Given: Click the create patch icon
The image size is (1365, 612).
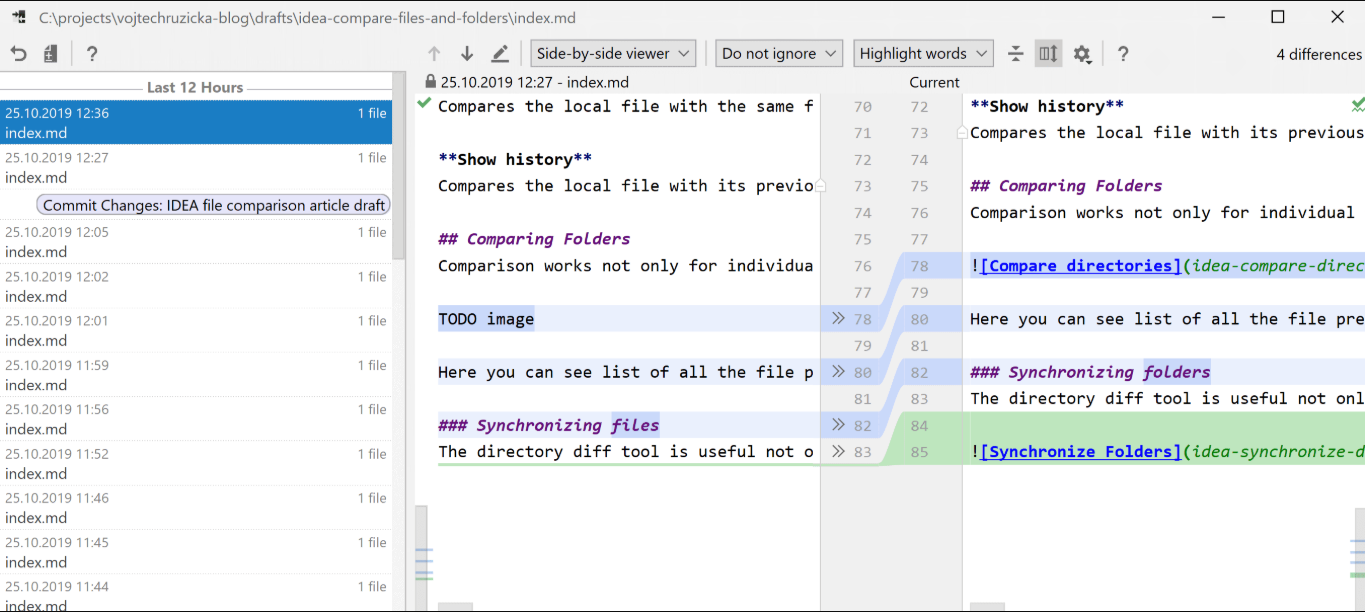Looking at the screenshot, I should [x=49, y=53].
